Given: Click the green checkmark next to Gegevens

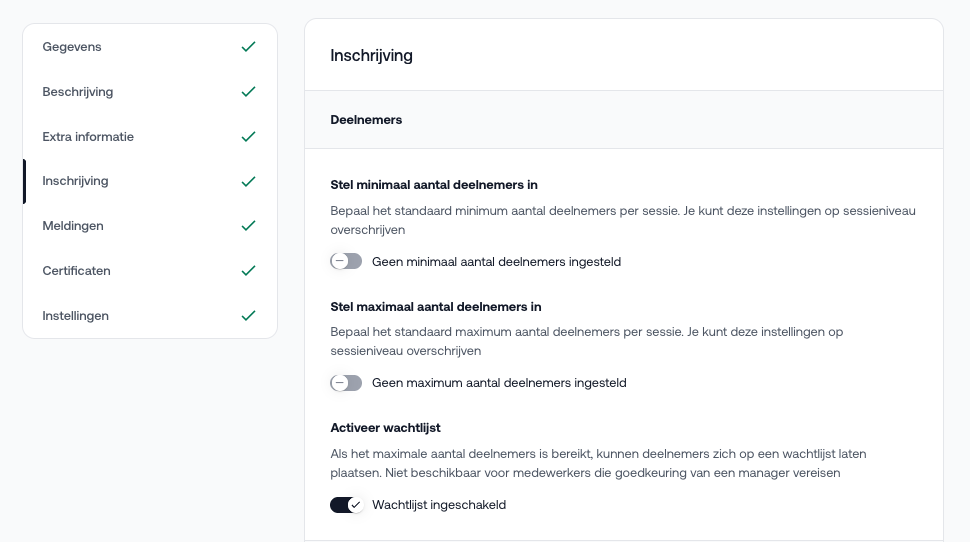Looking at the screenshot, I should (x=249, y=47).
